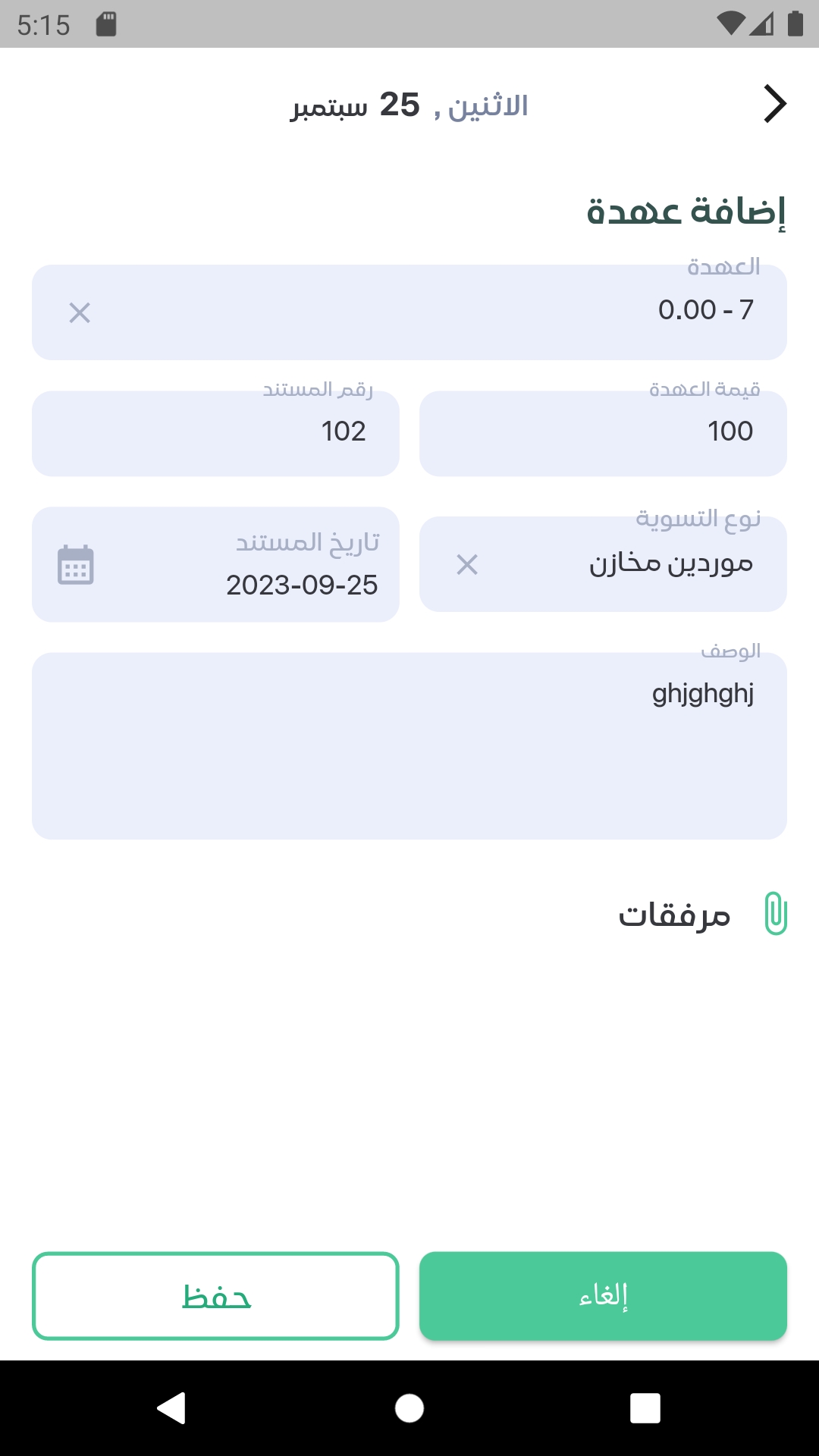819x1456 pixels.
Task: Open the العهدة dropdown showing 0.00 - 7
Action: [x=455, y=312]
